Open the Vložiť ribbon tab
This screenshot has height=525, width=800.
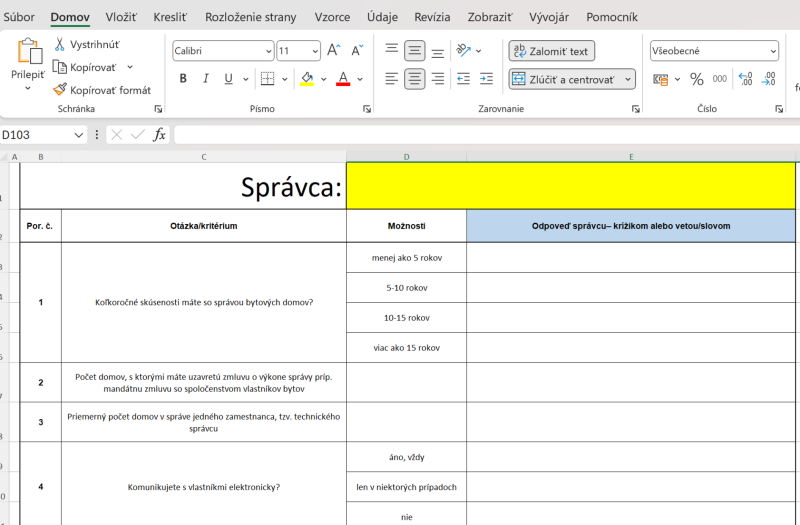pos(121,17)
